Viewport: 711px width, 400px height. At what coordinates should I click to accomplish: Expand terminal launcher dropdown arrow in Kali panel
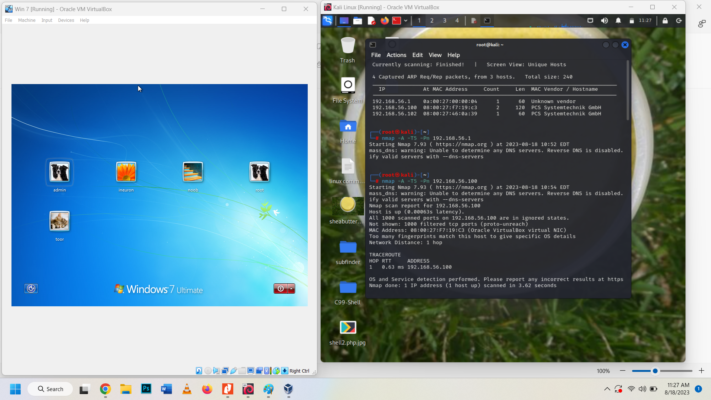click(405, 20)
